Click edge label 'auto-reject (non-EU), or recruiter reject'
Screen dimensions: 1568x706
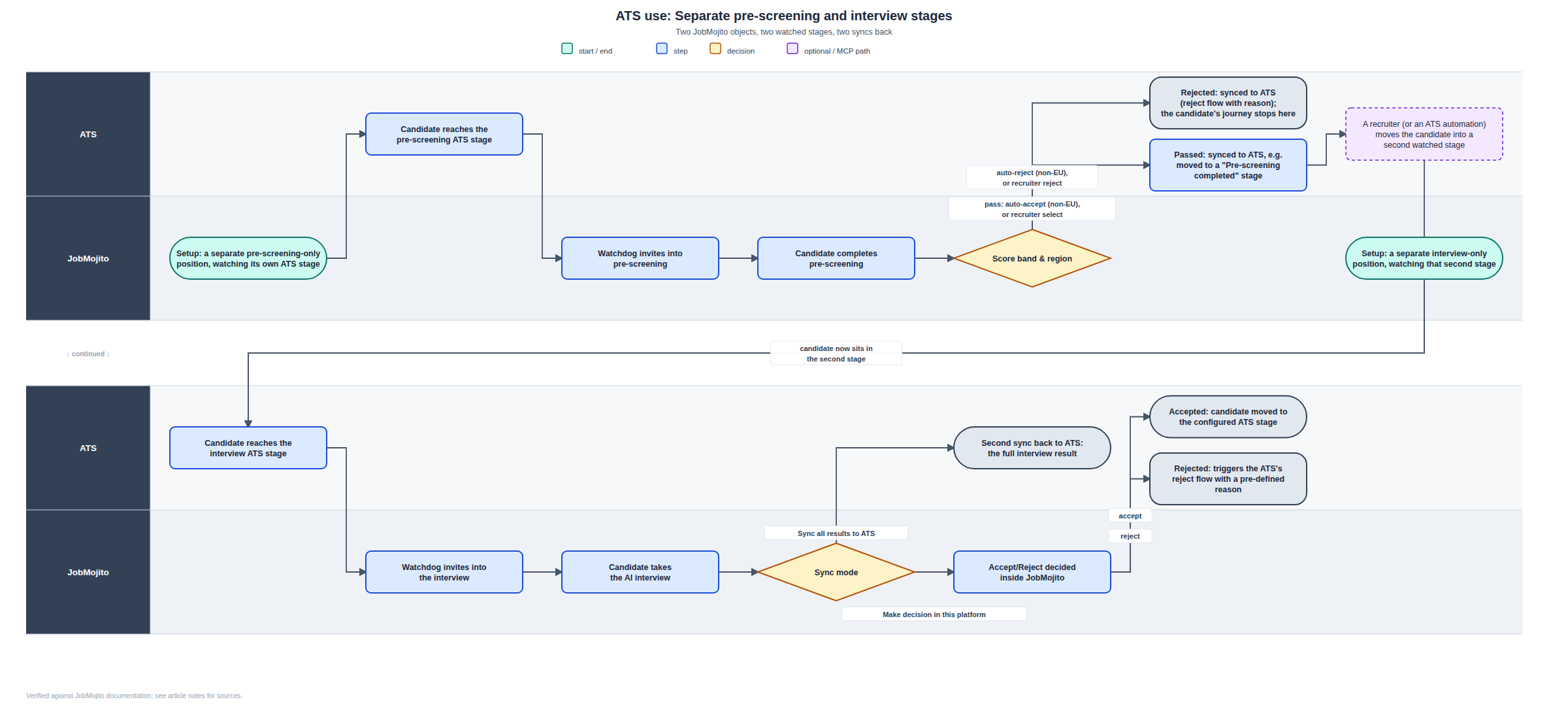[1032, 178]
